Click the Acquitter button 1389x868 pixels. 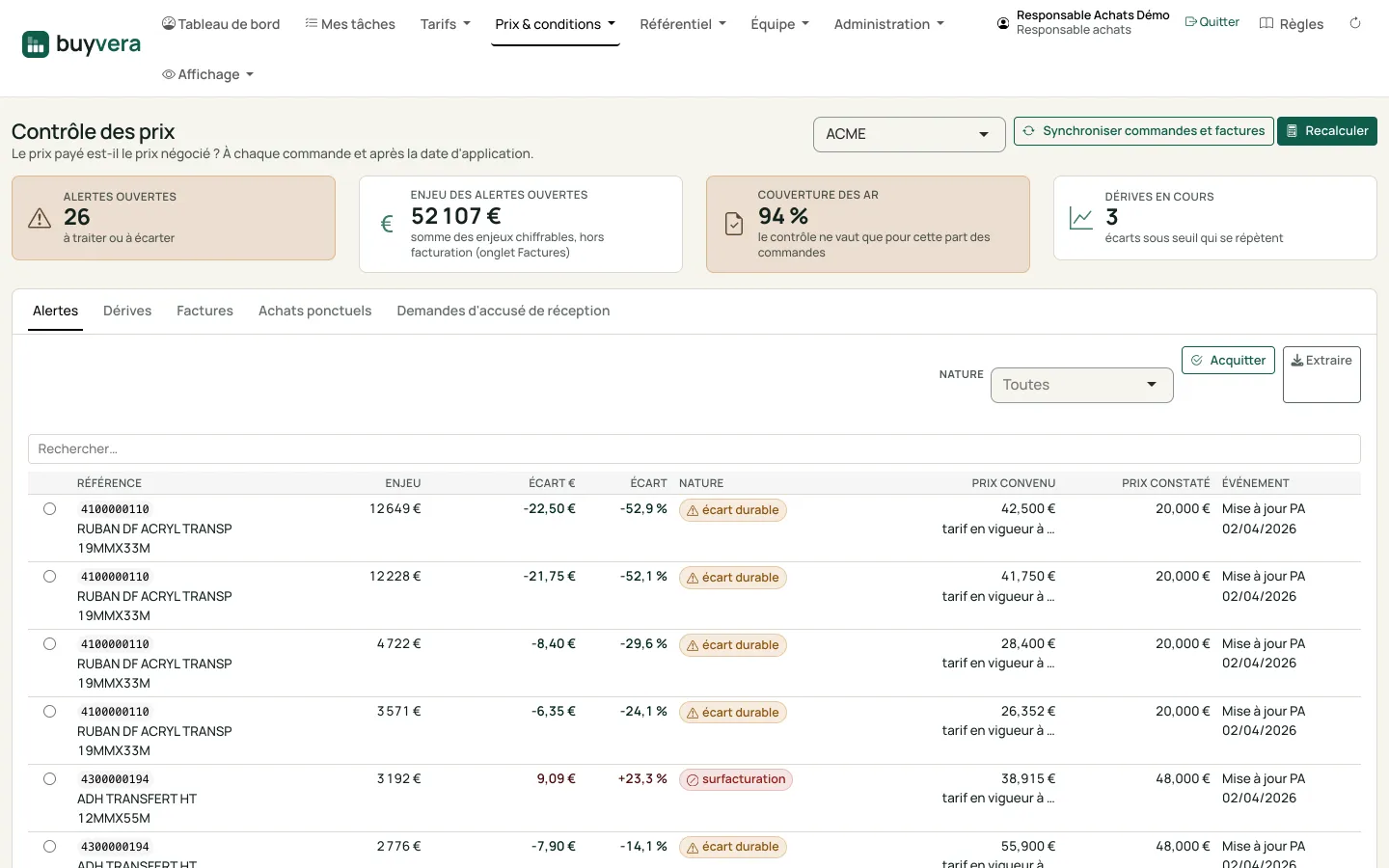coord(1228,361)
